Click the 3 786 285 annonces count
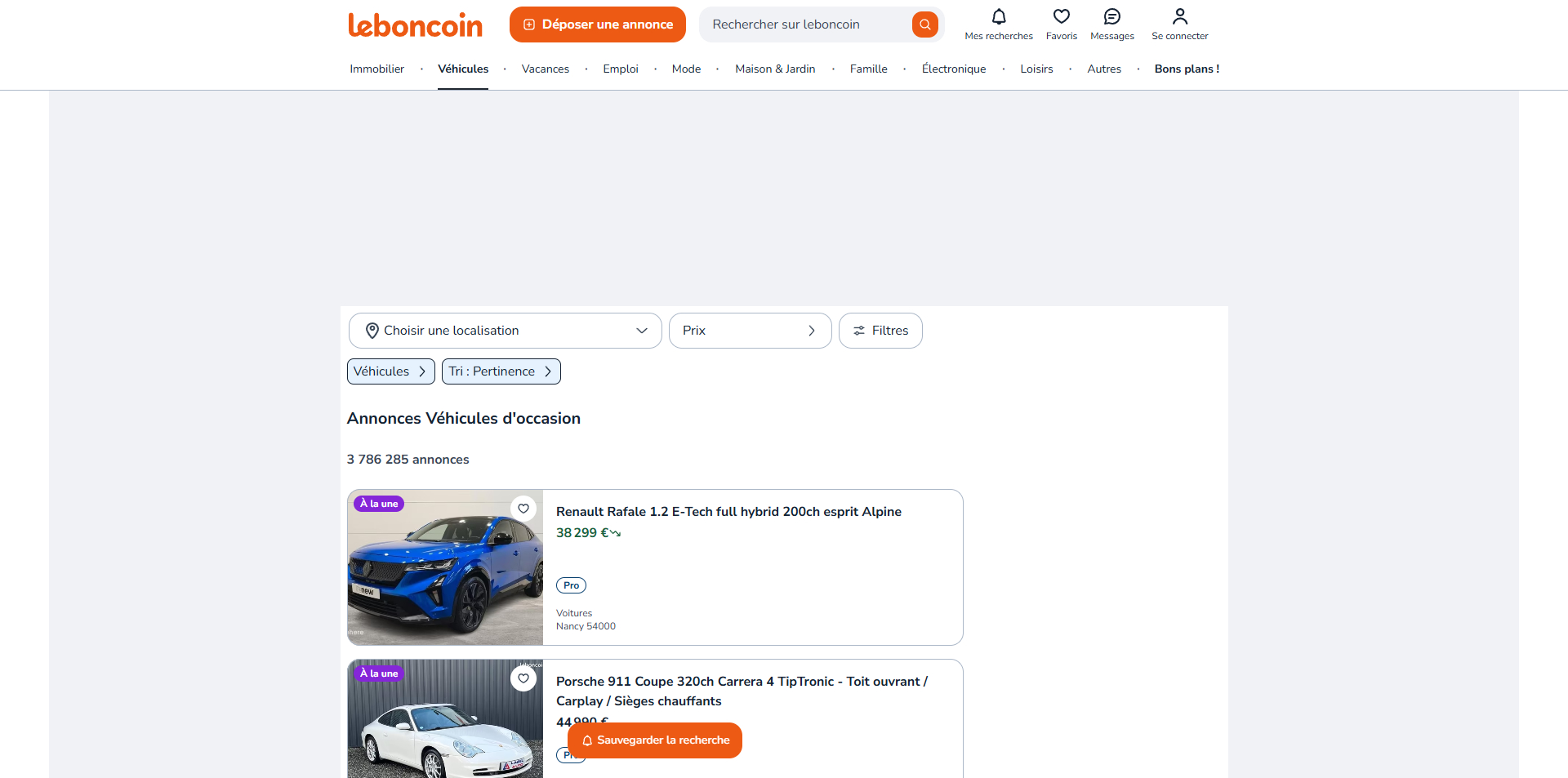 pos(408,460)
